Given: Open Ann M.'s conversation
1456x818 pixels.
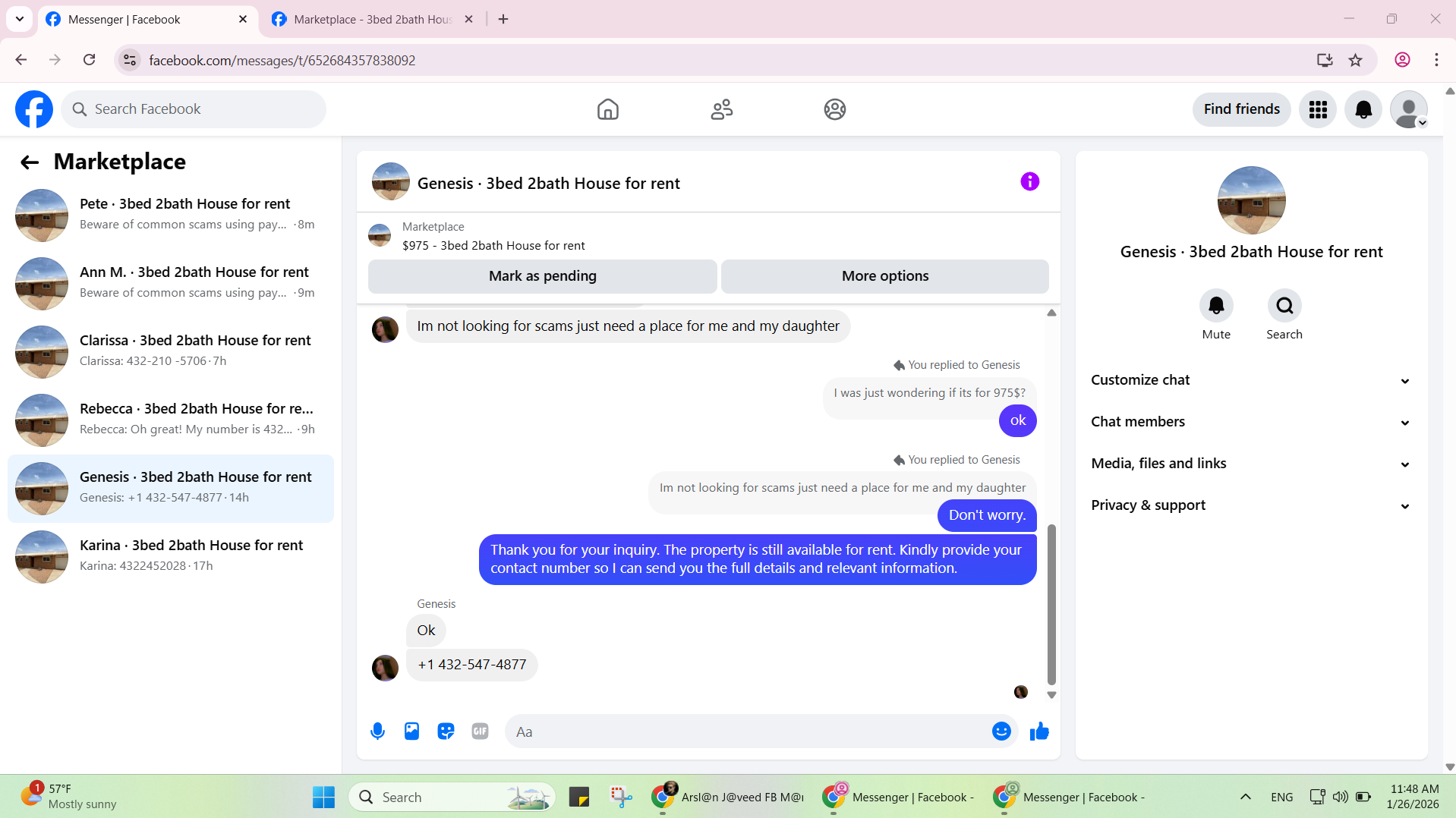Looking at the screenshot, I should tap(171, 284).
